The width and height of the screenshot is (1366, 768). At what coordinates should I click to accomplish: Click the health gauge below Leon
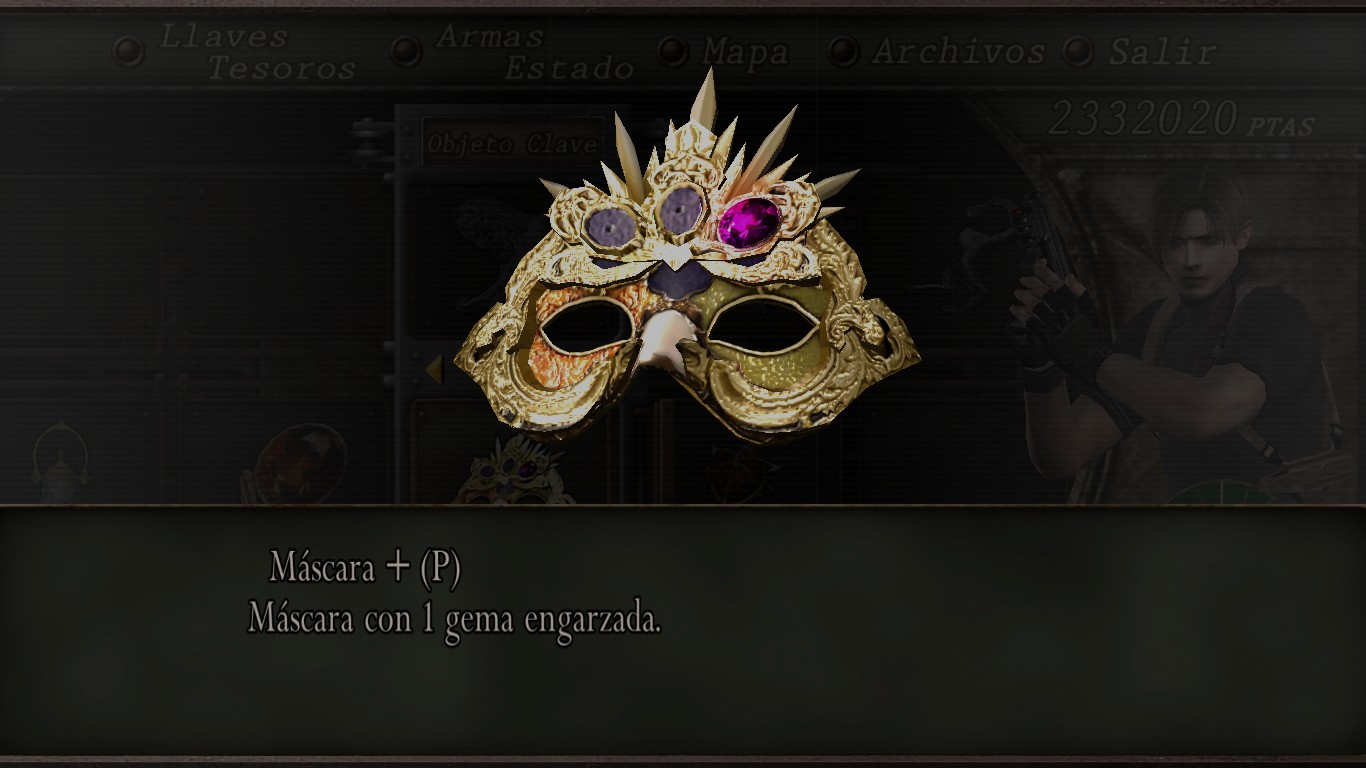click(x=1220, y=493)
